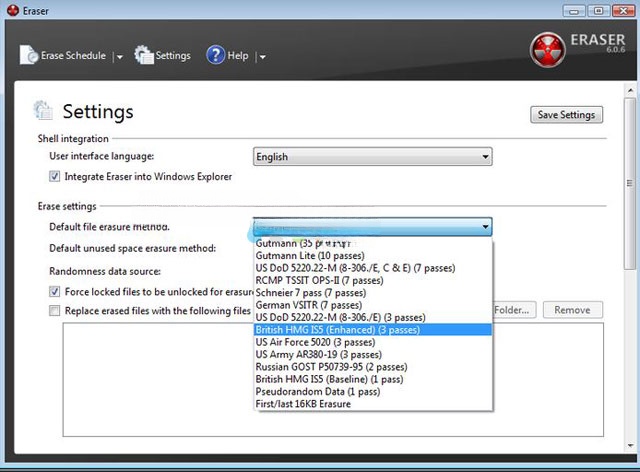Click the Erase Schedule document icon
The height and width of the screenshot is (472, 640).
pyautogui.click(x=29, y=55)
